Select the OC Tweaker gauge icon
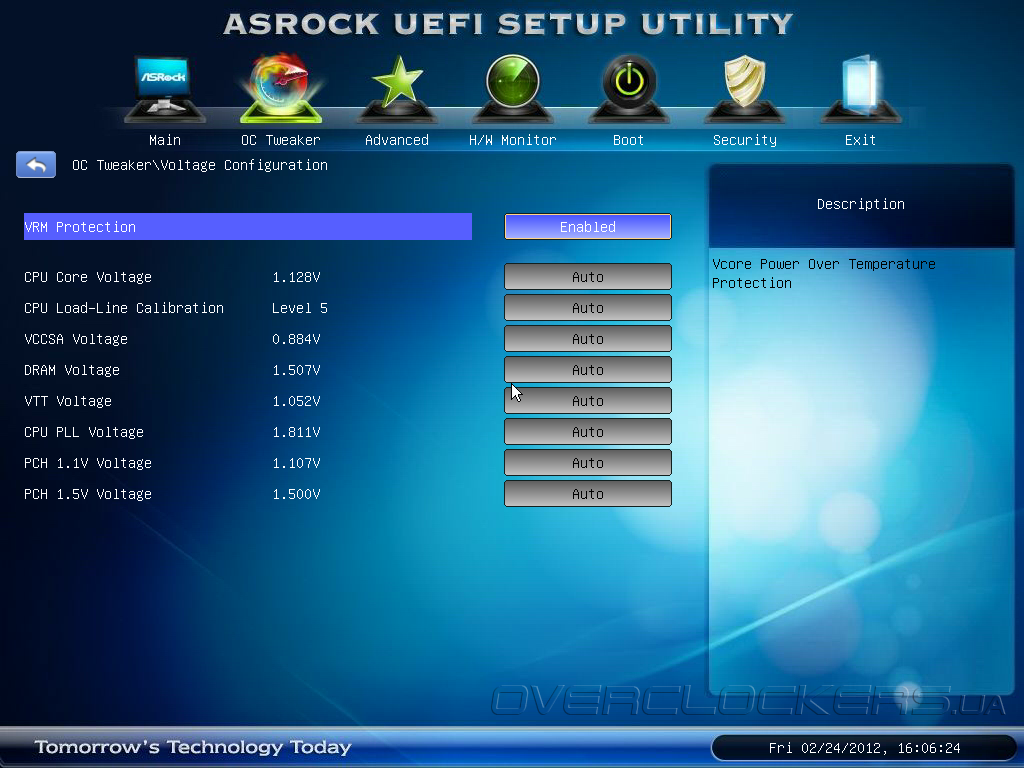The height and width of the screenshot is (768, 1024). click(x=281, y=89)
